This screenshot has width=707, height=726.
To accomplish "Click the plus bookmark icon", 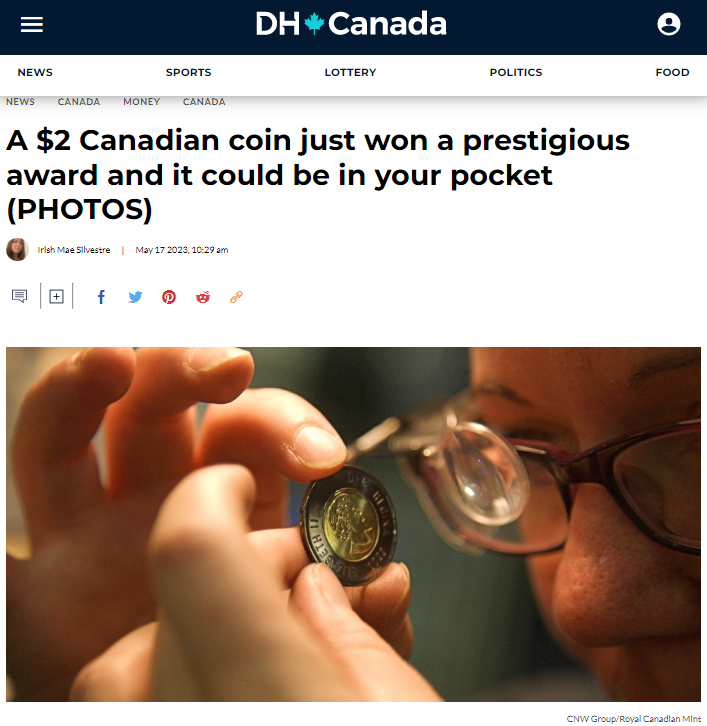I will [56, 296].
